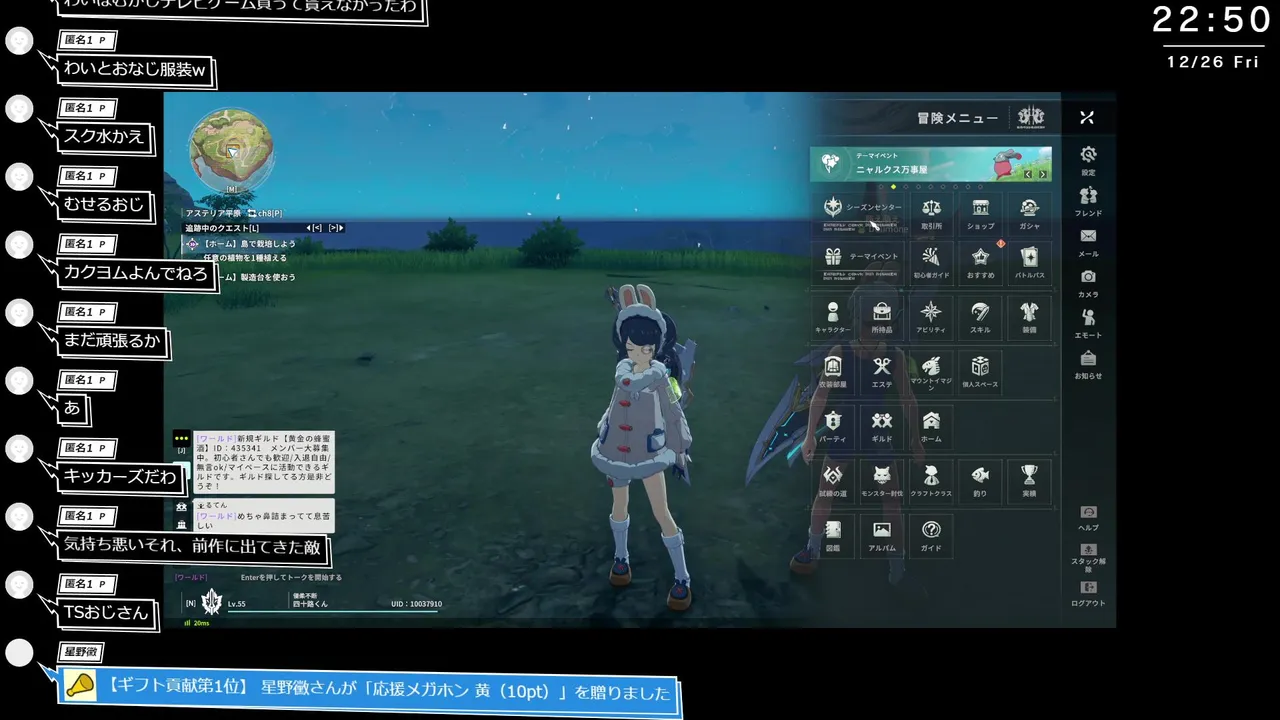
Task: Open the スキル skill icon
Action: [x=980, y=318]
